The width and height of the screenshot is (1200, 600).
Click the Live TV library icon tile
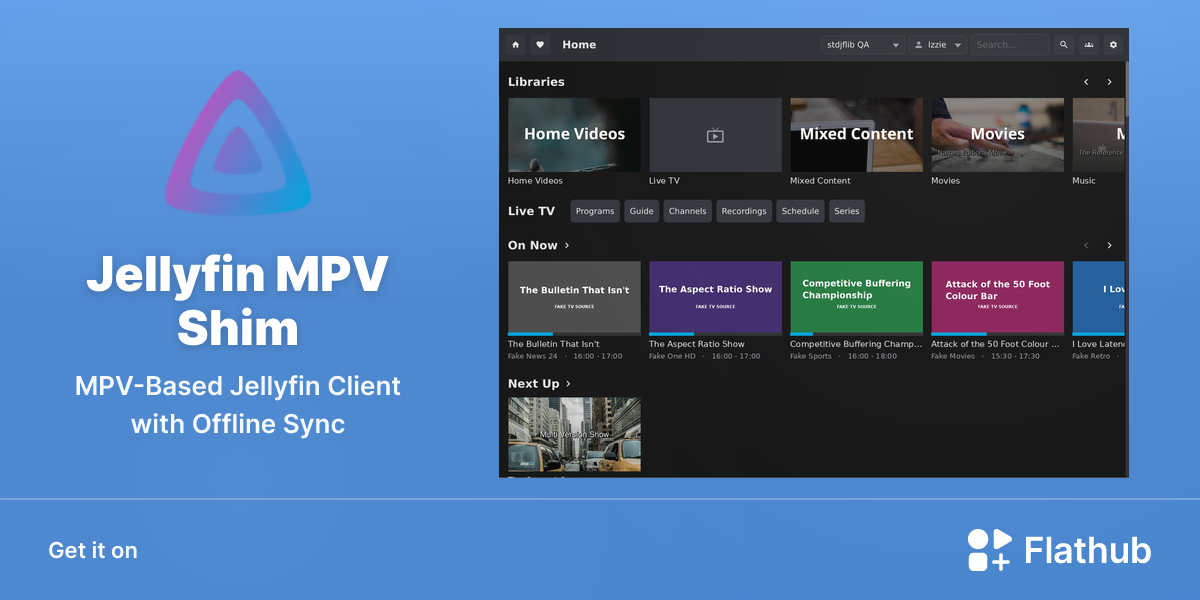point(715,135)
